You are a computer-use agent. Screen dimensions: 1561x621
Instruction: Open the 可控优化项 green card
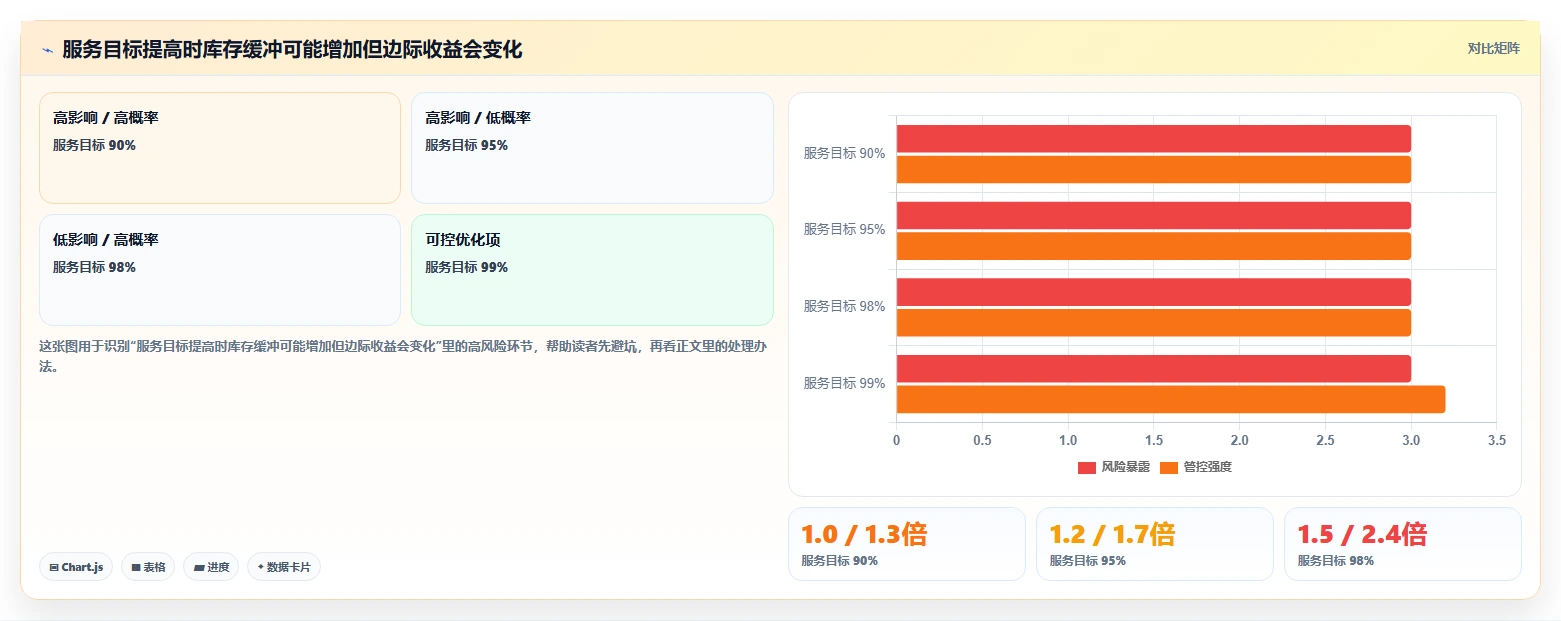tap(592, 270)
